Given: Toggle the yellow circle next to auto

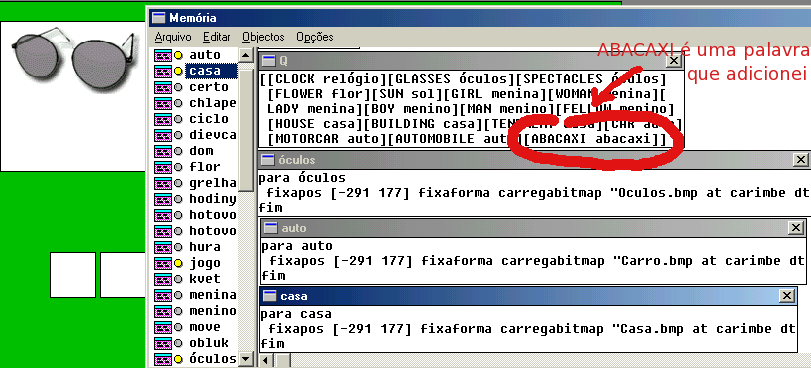Looking at the screenshot, I should [x=178, y=55].
